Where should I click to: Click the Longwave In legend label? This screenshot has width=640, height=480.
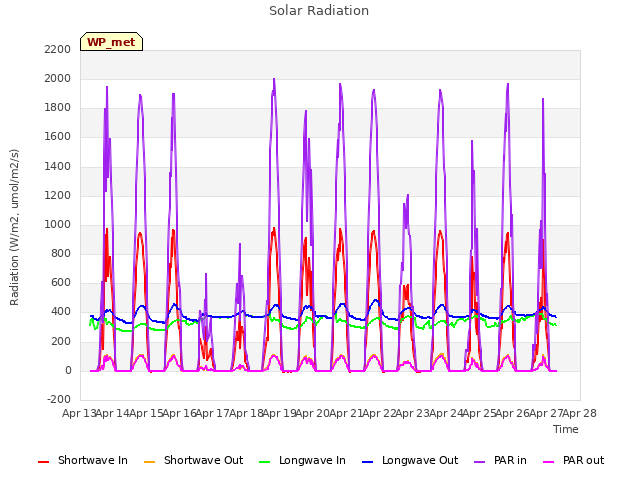[312, 460]
